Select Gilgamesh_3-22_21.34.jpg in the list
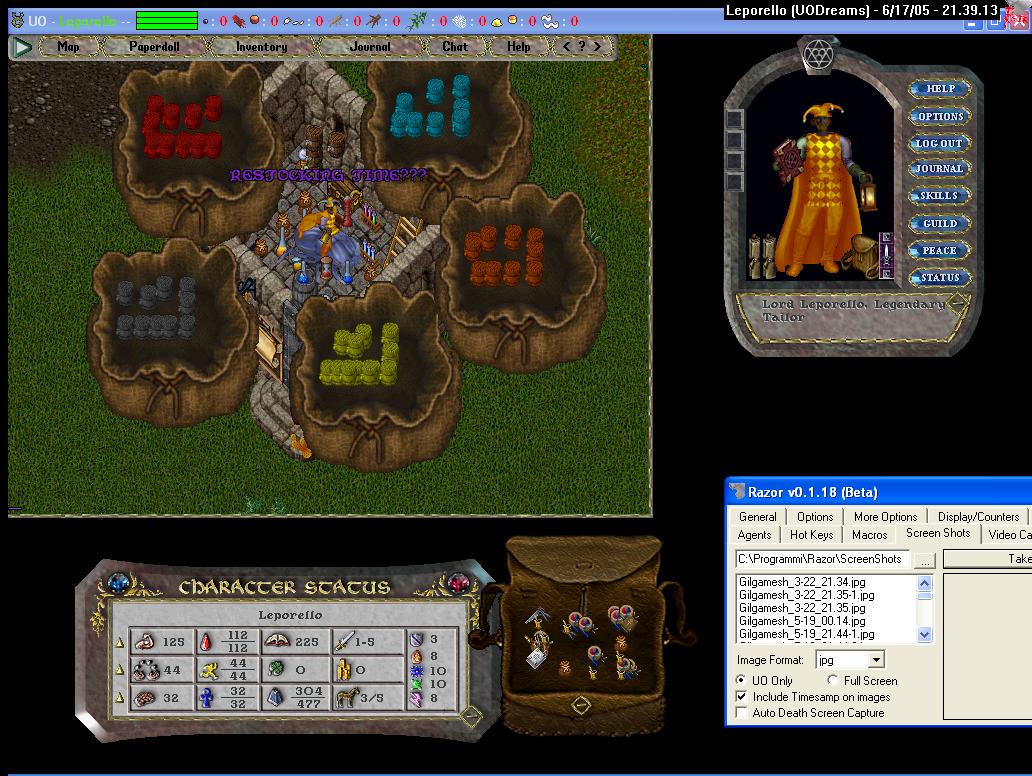This screenshot has height=776, width=1032. tap(802, 582)
